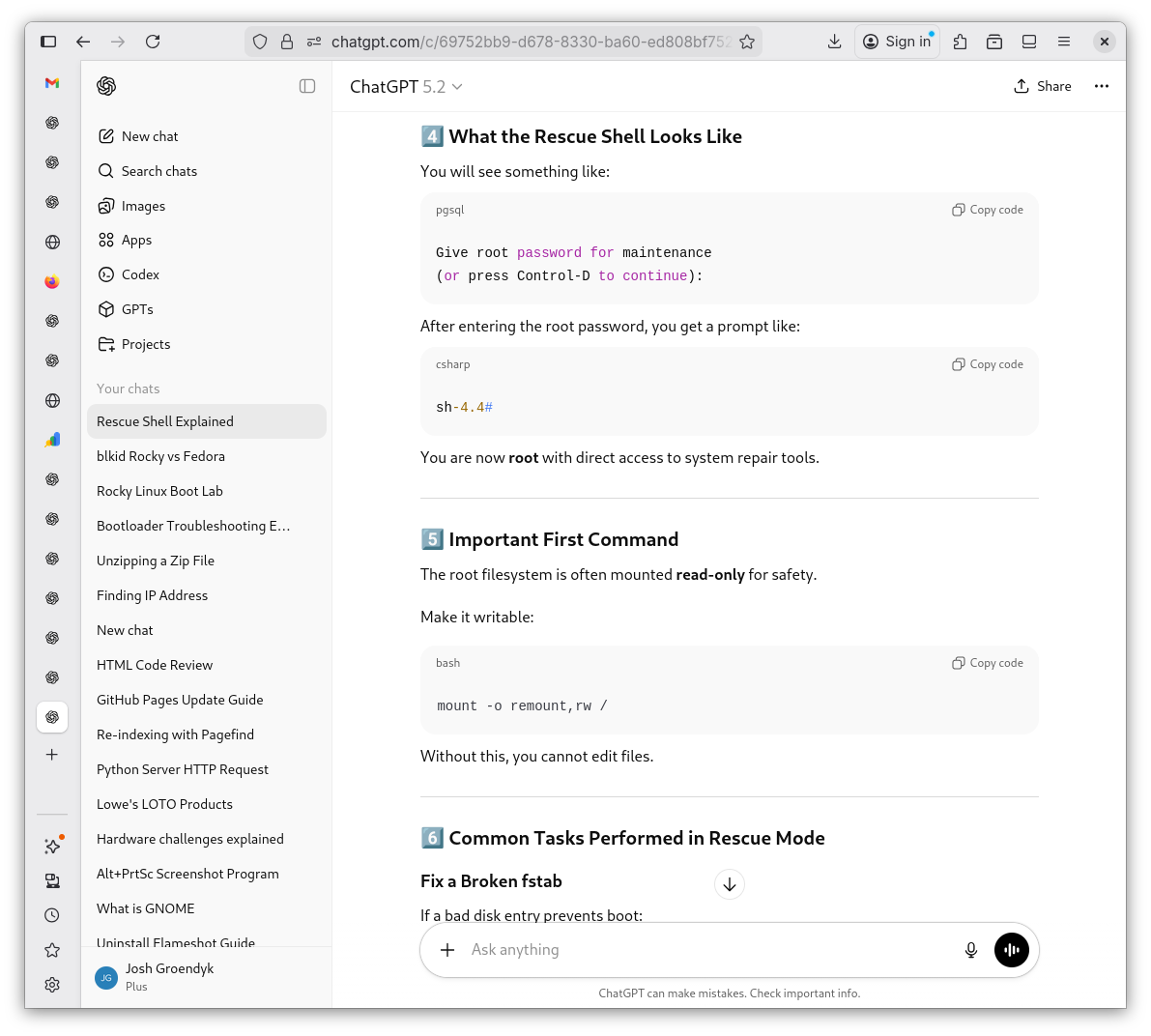The width and height of the screenshot is (1151, 1036).
Task: Collapse the ChatGPT chat sidebar
Action: [x=307, y=86]
